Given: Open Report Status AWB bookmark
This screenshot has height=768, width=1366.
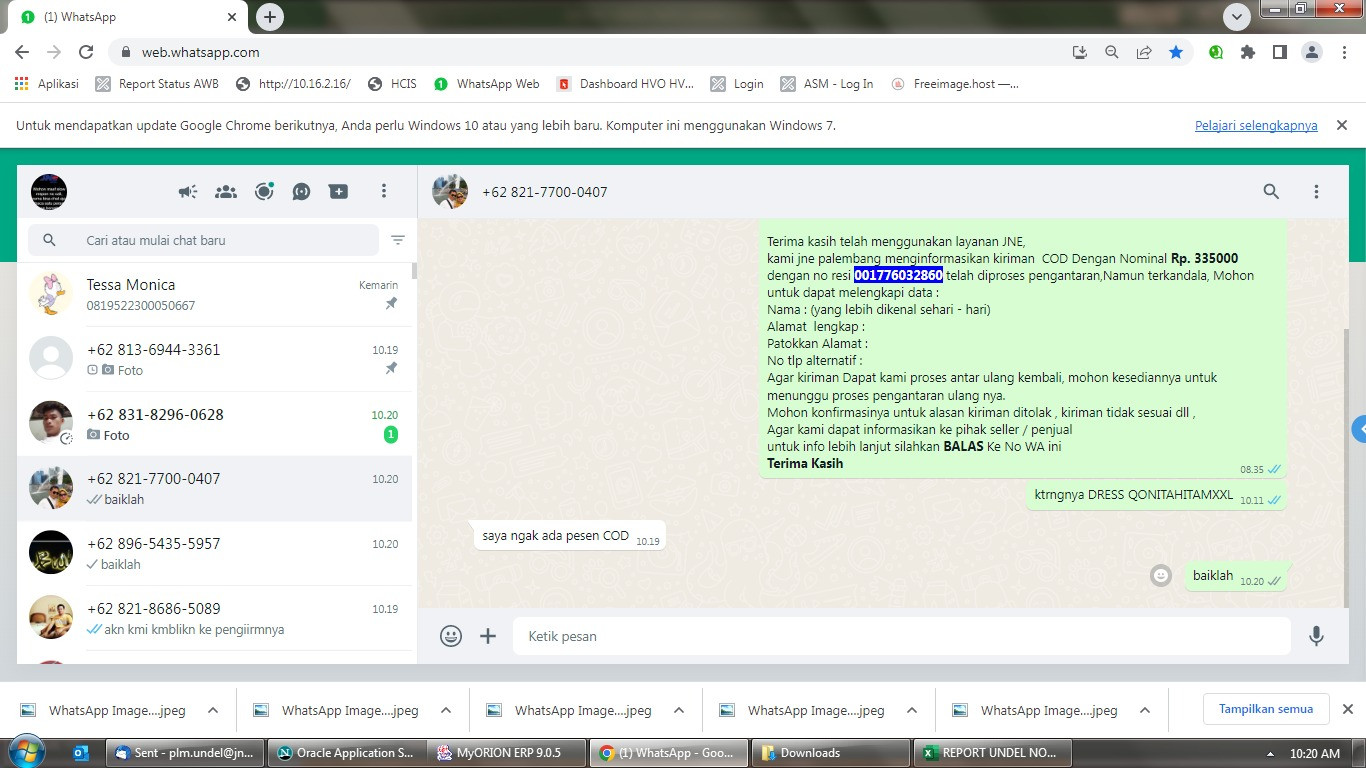Looking at the screenshot, I should pyautogui.click(x=157, y=84).
